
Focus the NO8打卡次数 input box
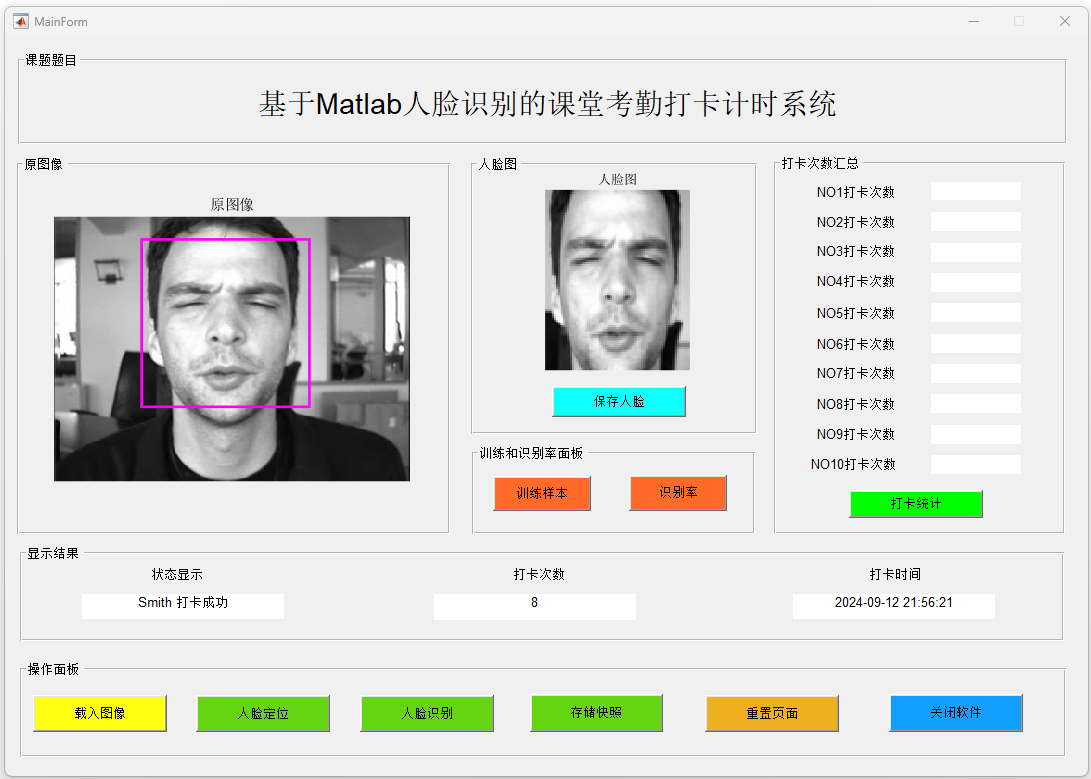point(975,403)
